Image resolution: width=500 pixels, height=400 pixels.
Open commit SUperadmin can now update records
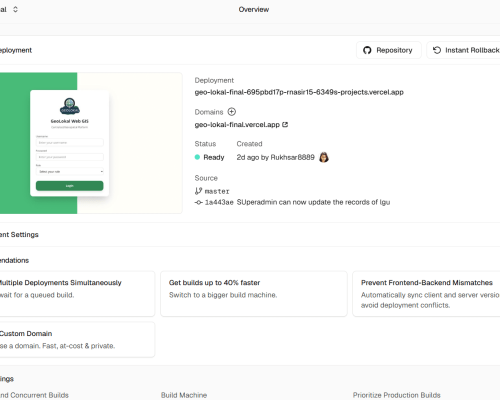tap(313, 202)
